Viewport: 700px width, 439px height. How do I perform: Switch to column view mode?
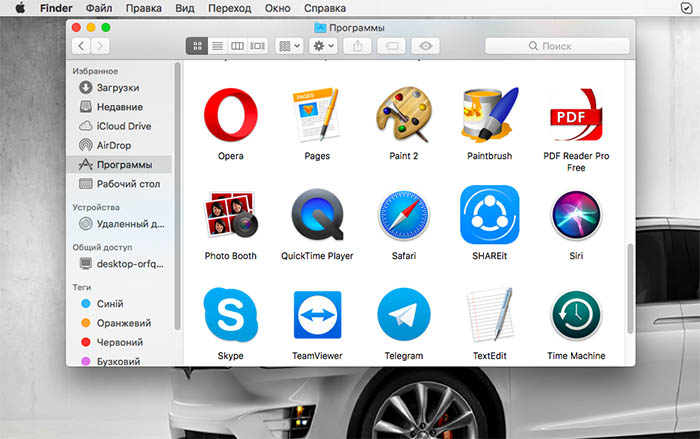[x=237, y=46]
